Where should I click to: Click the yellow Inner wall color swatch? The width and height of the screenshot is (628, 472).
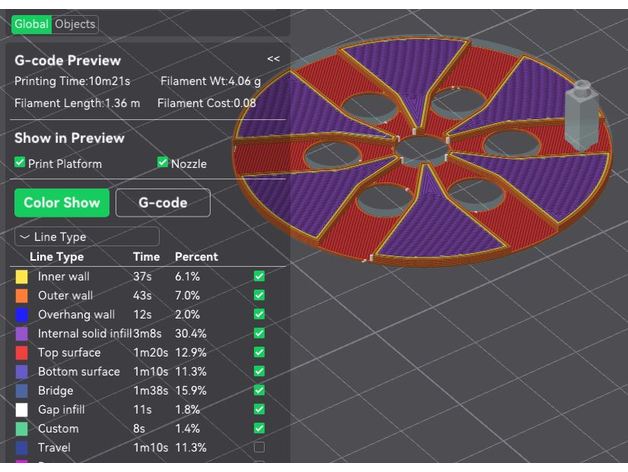[21, 276]
